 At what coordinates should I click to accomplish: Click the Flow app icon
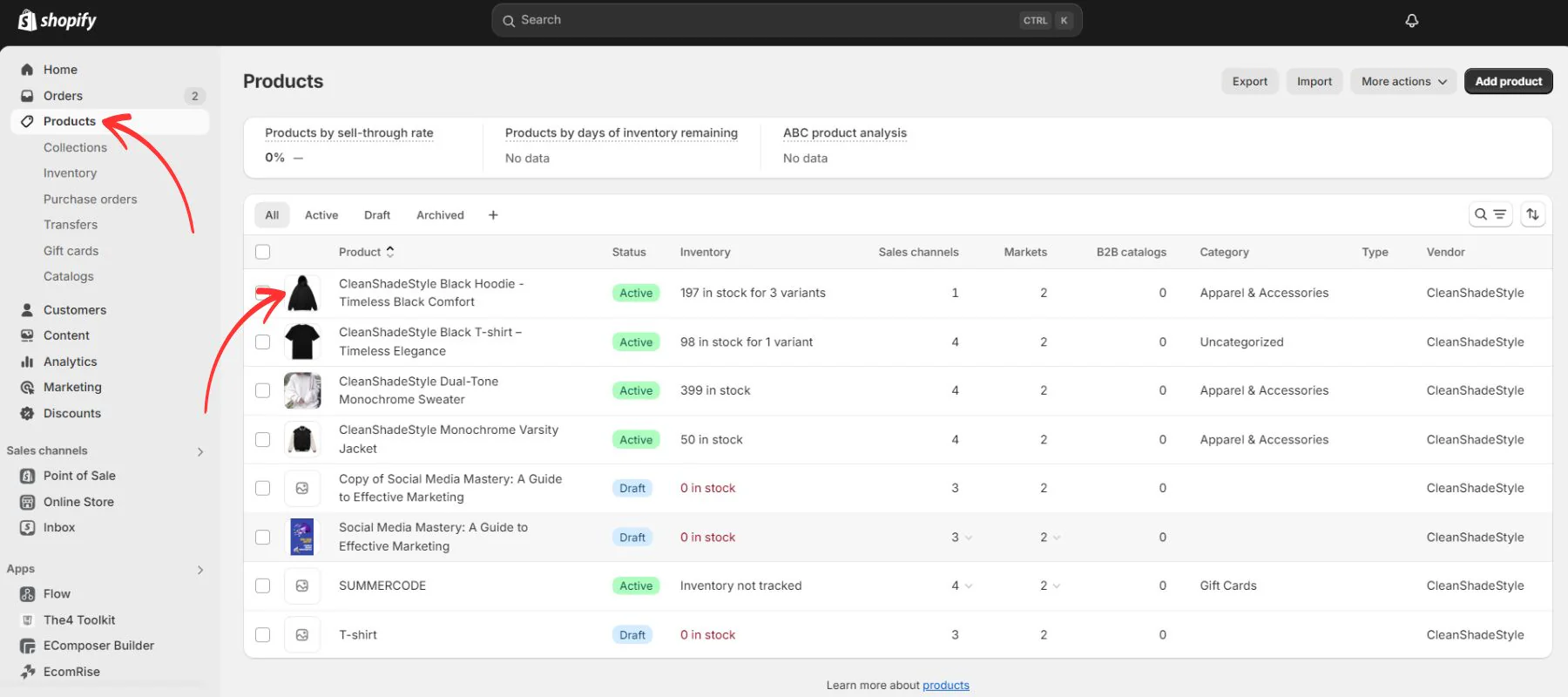(27, 594)
